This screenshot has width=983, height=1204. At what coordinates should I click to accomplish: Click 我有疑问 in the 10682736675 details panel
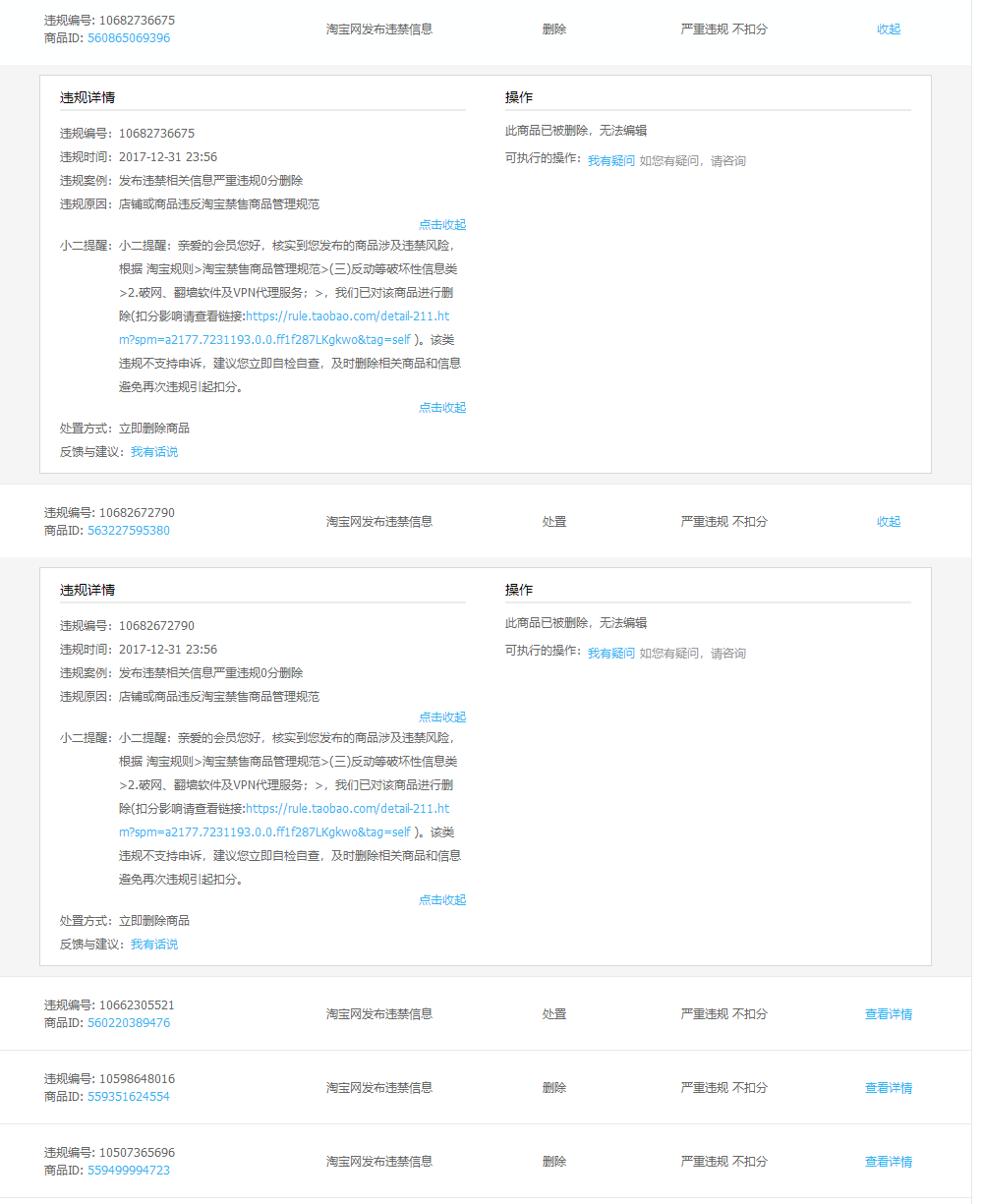611,160
